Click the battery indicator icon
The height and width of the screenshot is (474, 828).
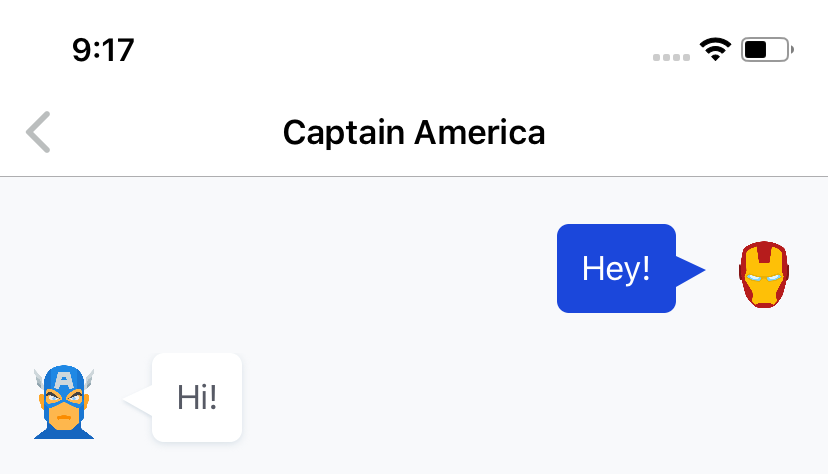click(767, 50)
